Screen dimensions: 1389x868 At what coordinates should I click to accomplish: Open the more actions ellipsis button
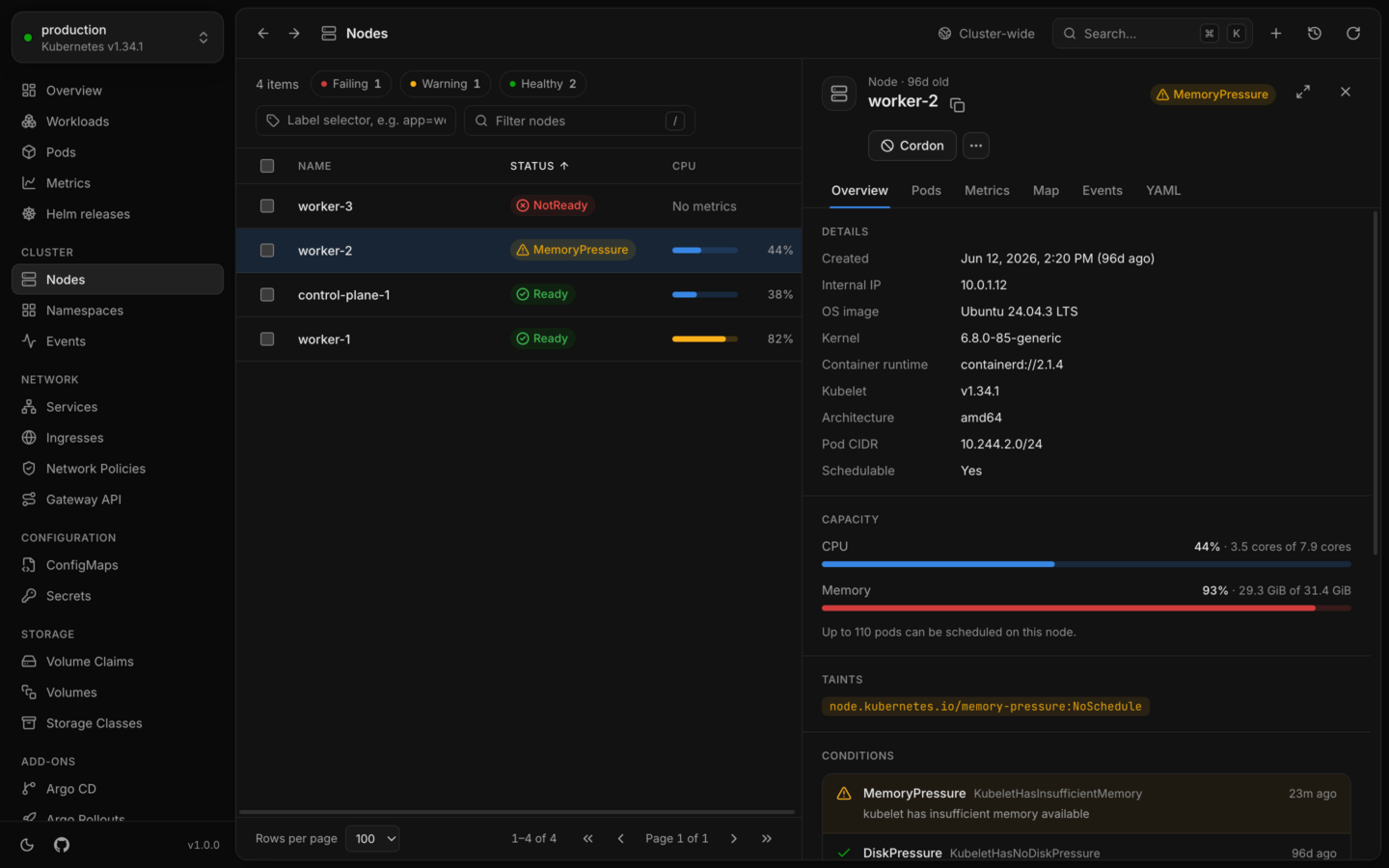[x=976, y=146]
